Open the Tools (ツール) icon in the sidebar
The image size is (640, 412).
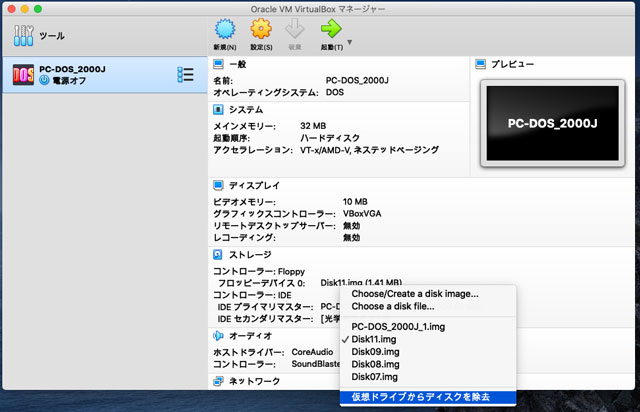point(23,36)
